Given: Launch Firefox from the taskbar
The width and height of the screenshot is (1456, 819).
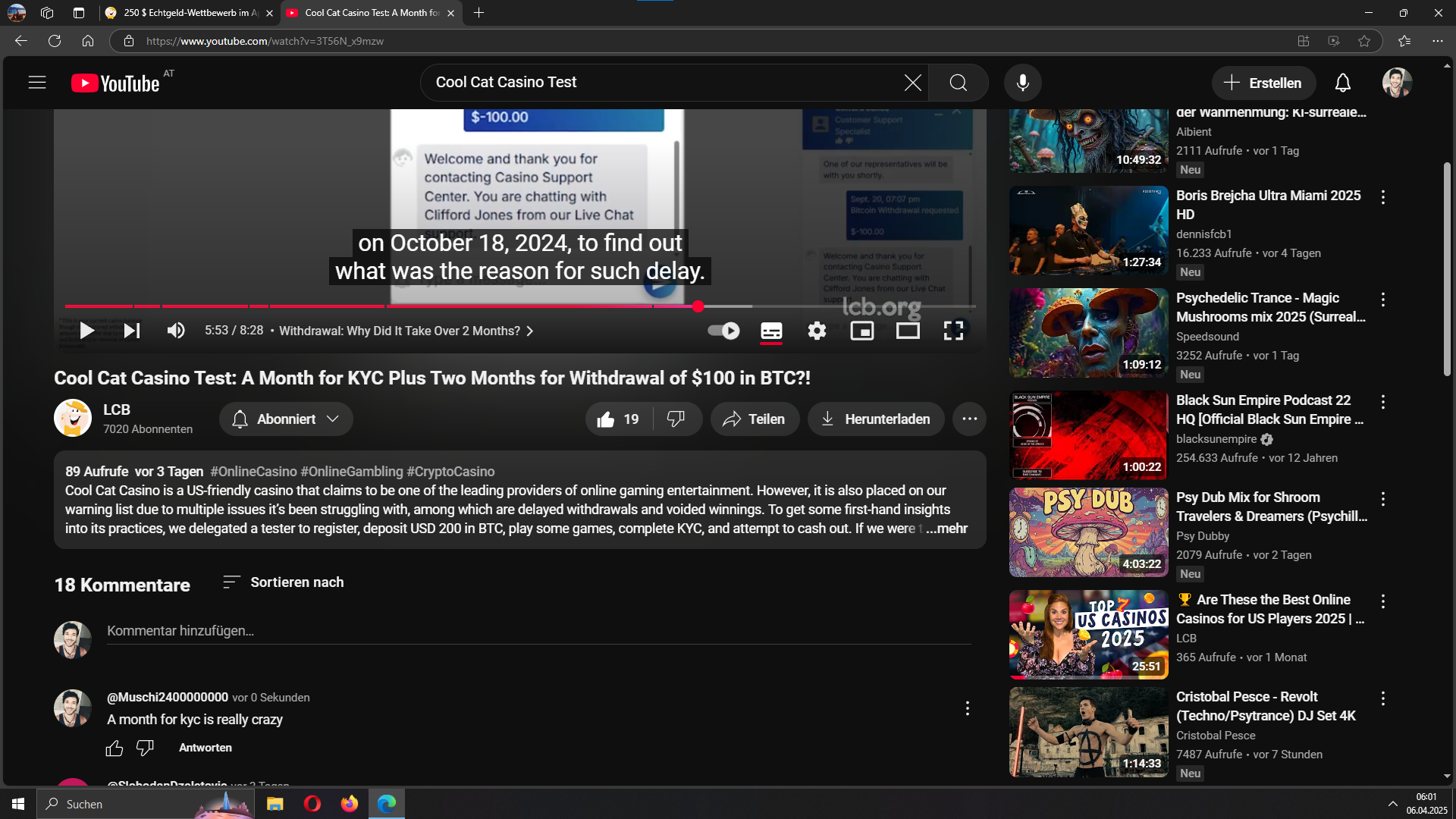Looking at the screenshot, I should (349, 804).
